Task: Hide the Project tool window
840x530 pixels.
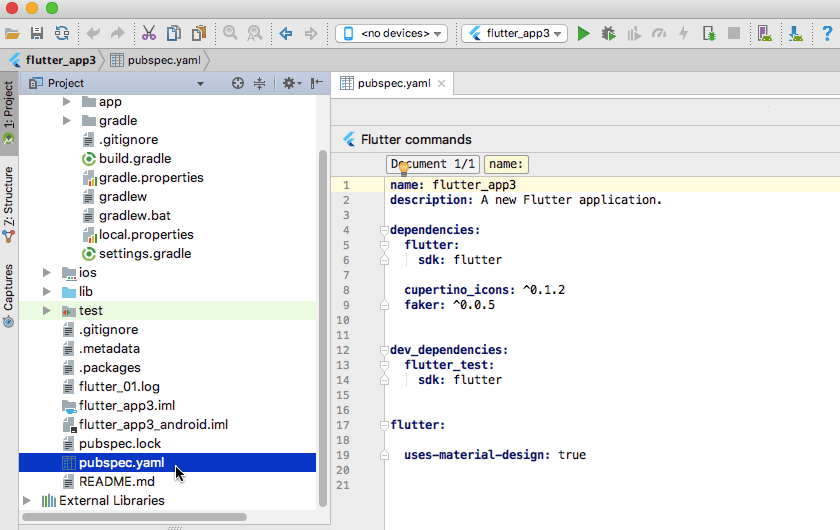Action: tap(317, 83)
